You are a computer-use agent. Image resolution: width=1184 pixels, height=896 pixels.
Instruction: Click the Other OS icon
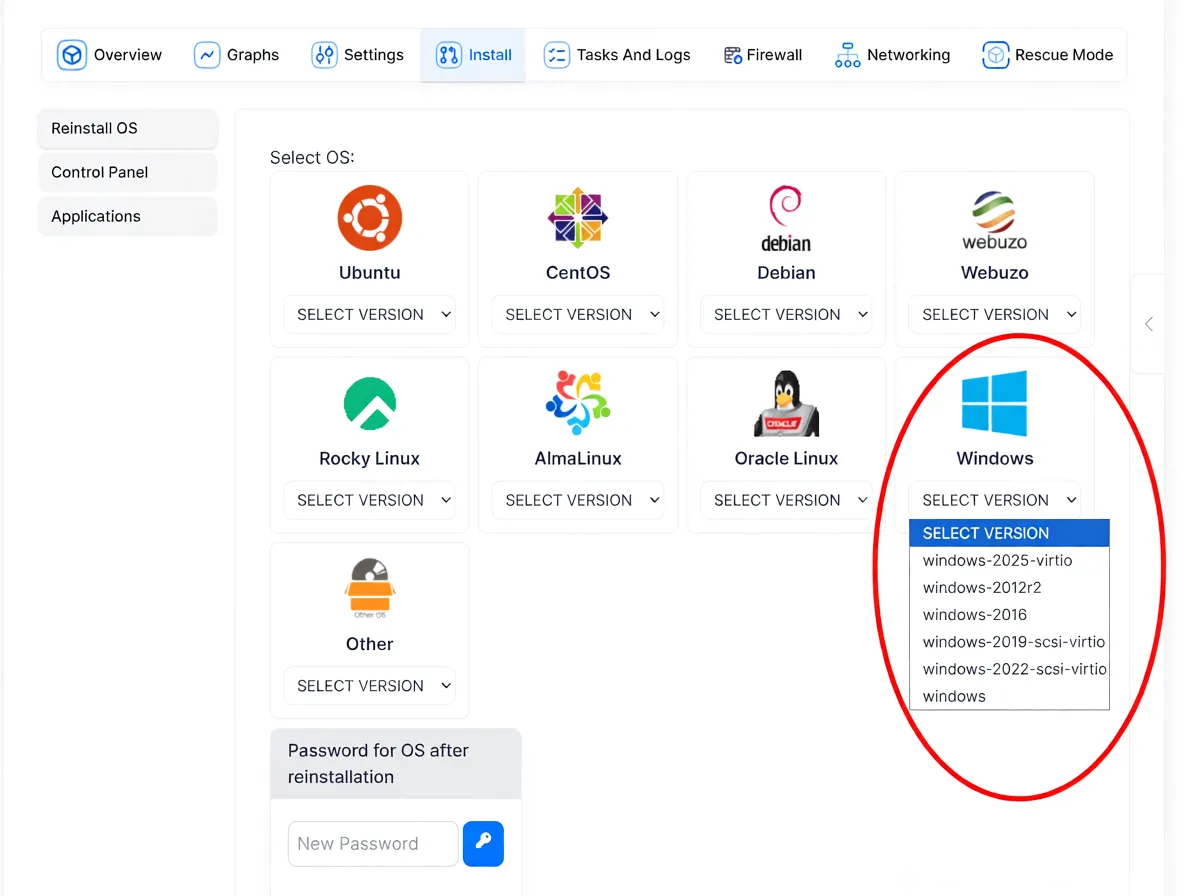click(369, 587)
